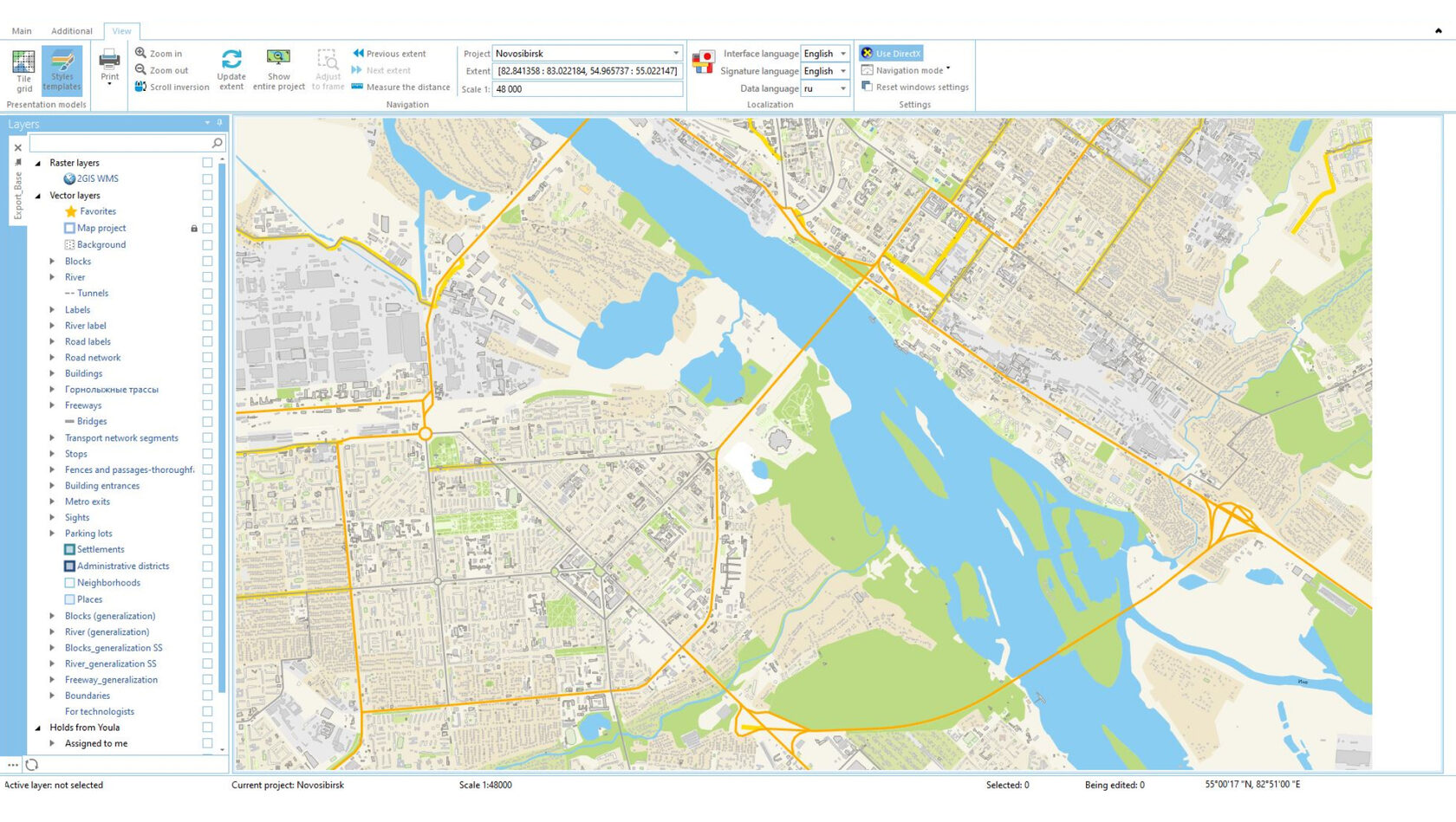Click the layer list refresh icon at bottom
Image resolution: width=1456 pixels, height=822 pixels.
pos(31,765)
